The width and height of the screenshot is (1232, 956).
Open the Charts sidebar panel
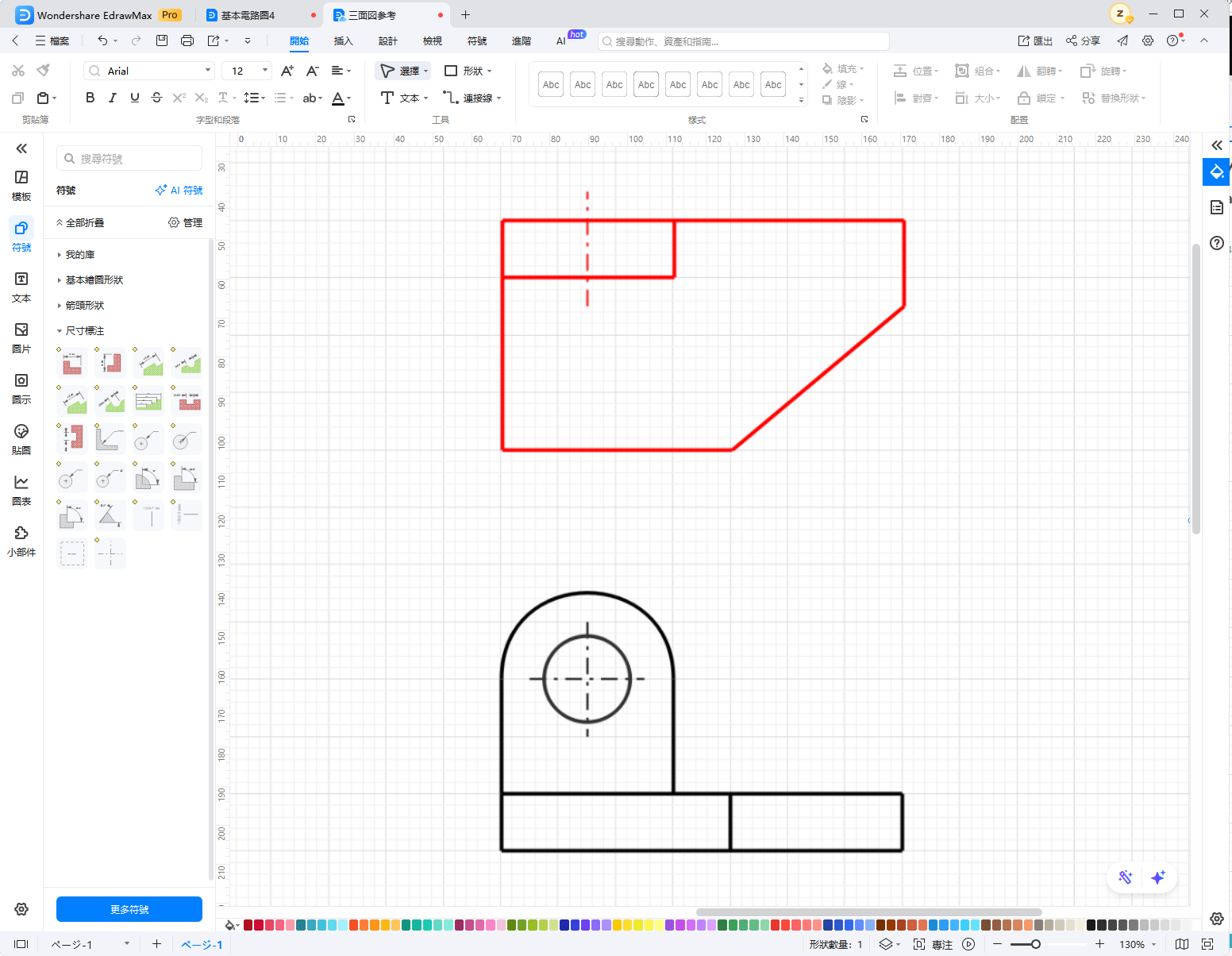coord(21,489)
